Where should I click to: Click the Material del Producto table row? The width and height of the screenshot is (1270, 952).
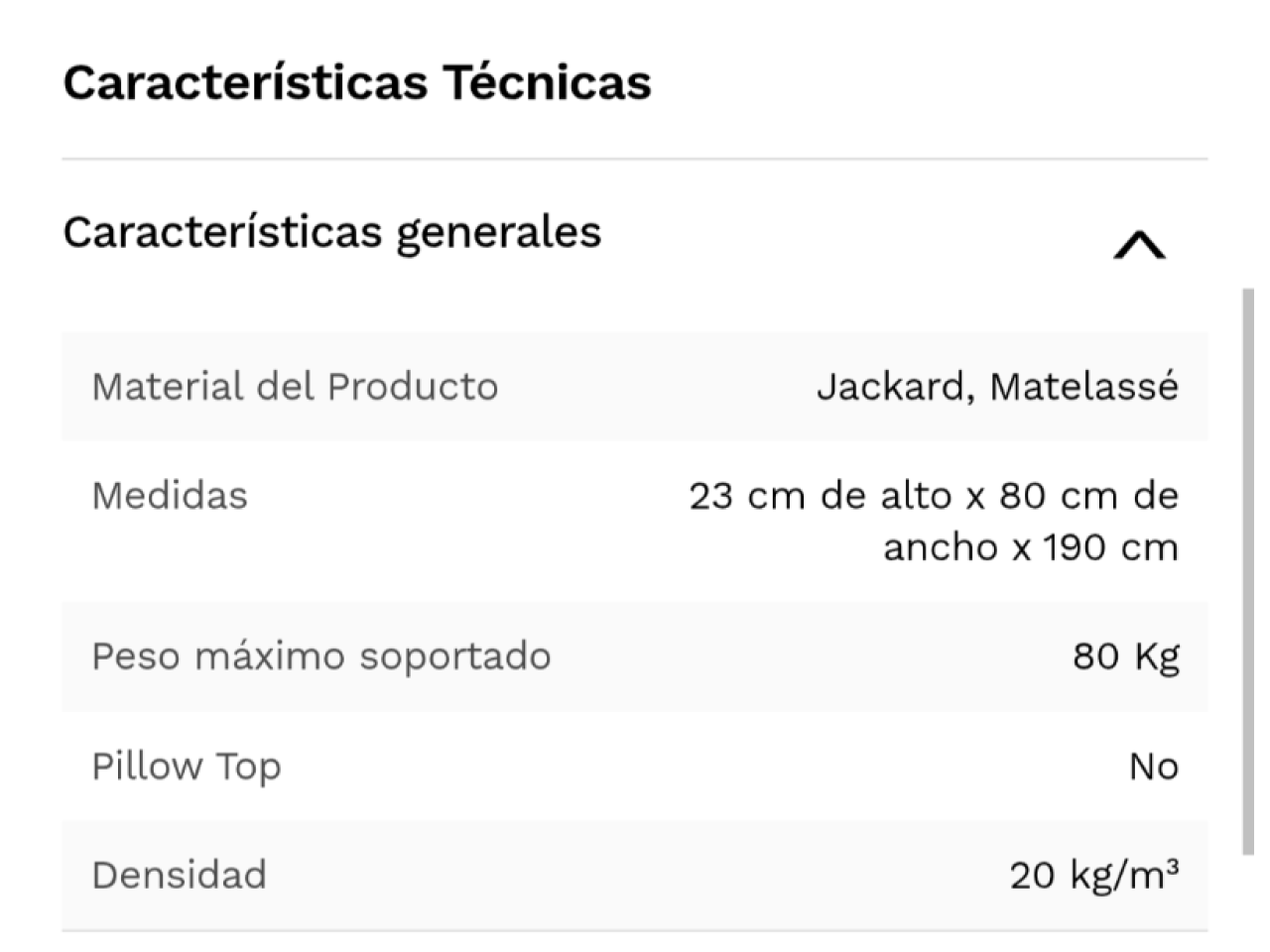[635, 387]
